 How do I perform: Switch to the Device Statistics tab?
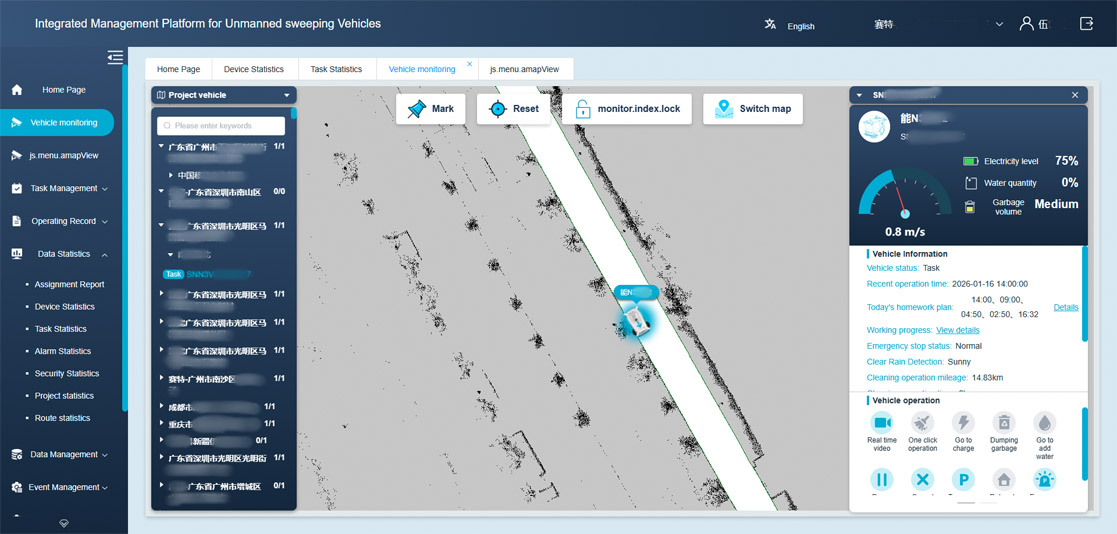pyautogui.click(x=253, y=69)
